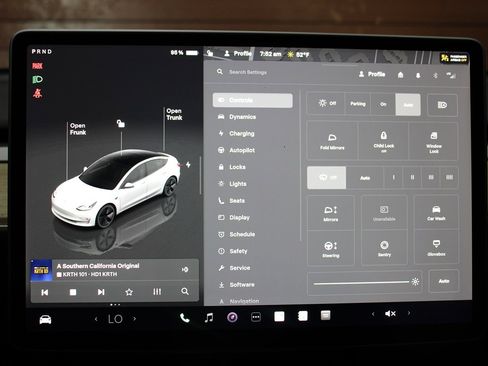Tap the lock icon in top status bar
488x366 pixels.
pyautogui.click(x=210, y=53)
